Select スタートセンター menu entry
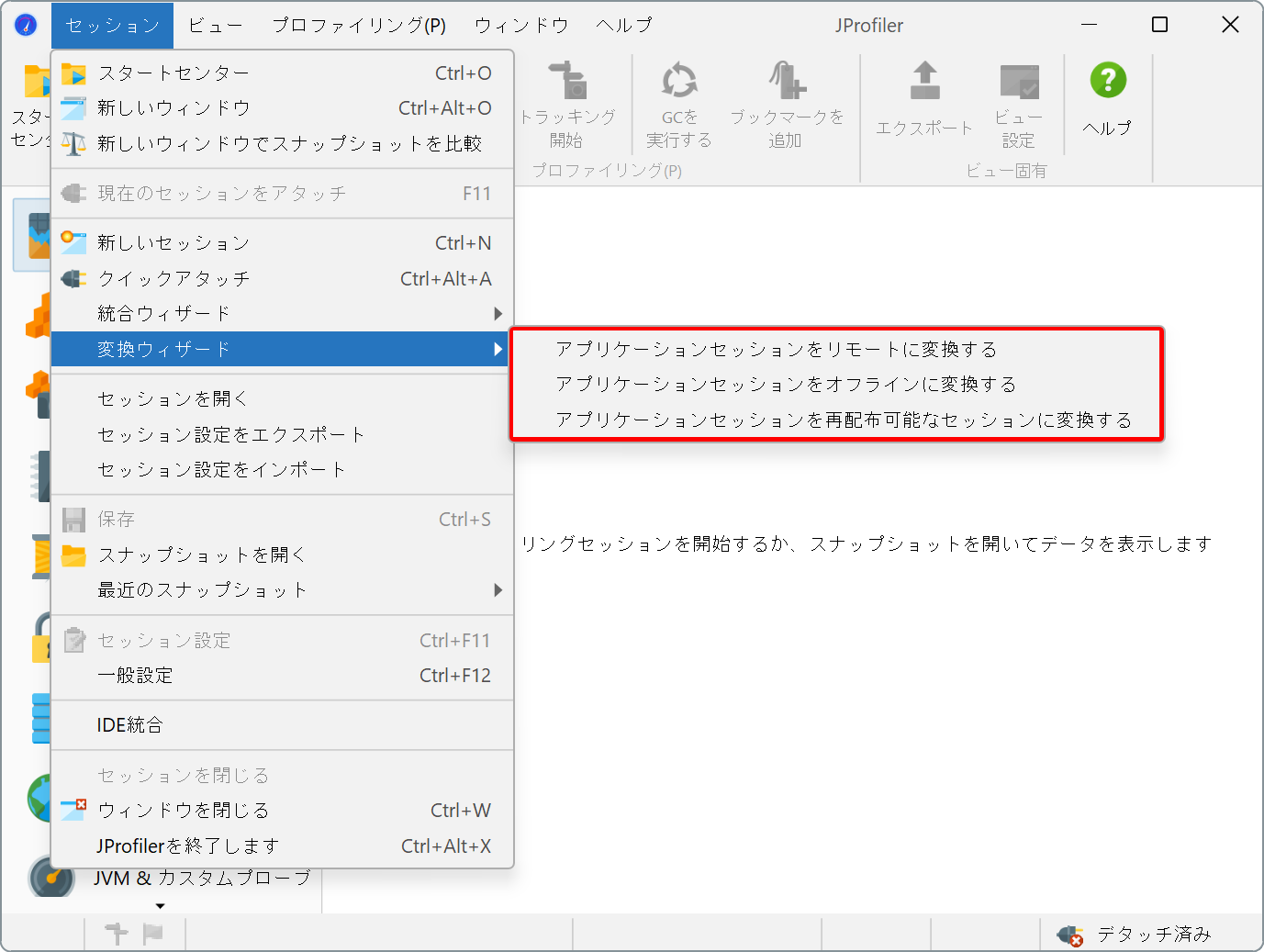The width and height of the screenshot is (1264, 952). pos(282,73)
